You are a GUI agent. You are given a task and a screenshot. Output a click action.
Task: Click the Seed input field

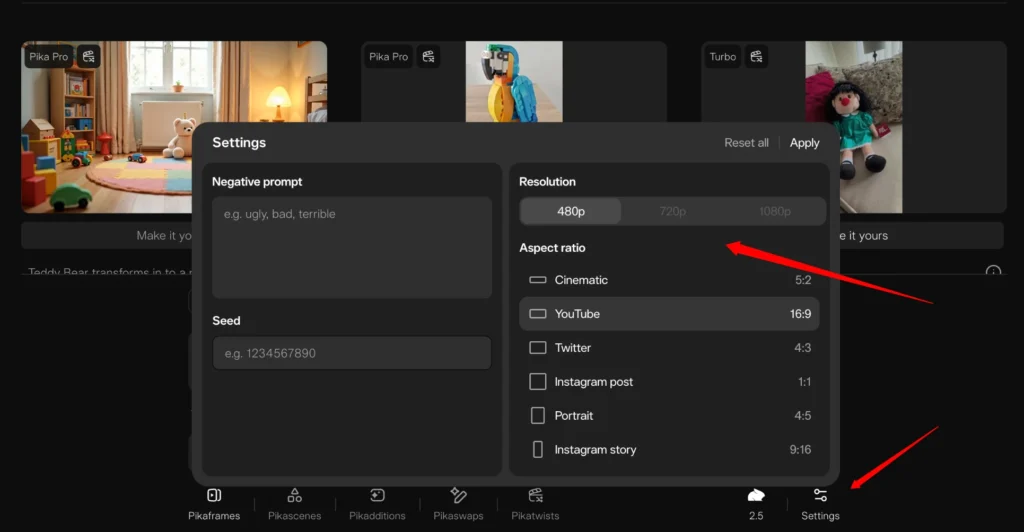pos(351,353)
